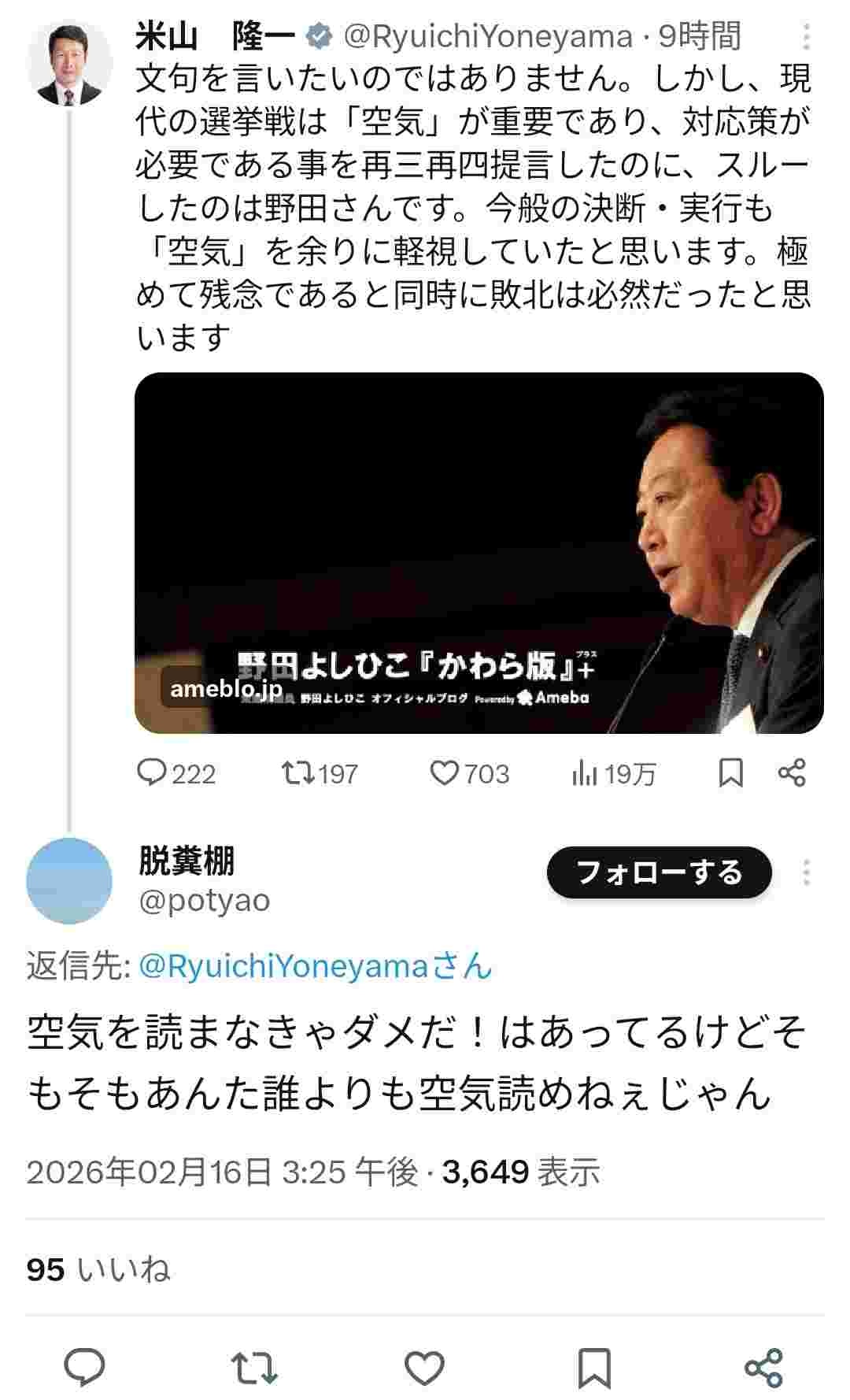850x1400 pixels.
Task: Like 脱糞棚's reply with the heart icon
Action: coord(425,1367)
